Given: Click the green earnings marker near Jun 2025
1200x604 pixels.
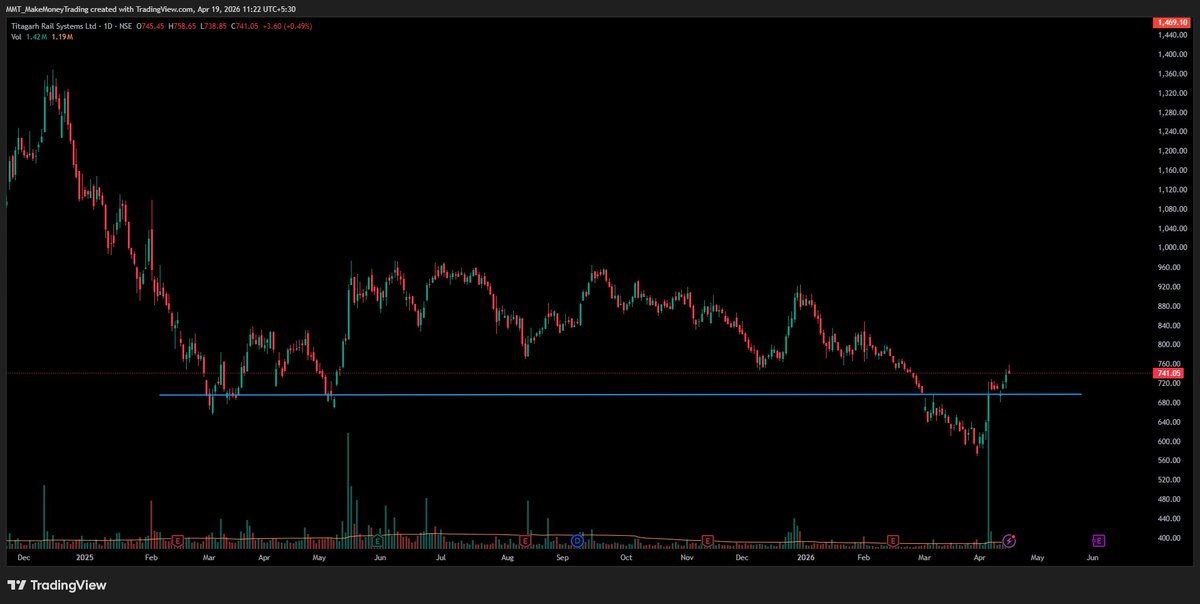Looking at the screenshot, I should pos(377,541).
